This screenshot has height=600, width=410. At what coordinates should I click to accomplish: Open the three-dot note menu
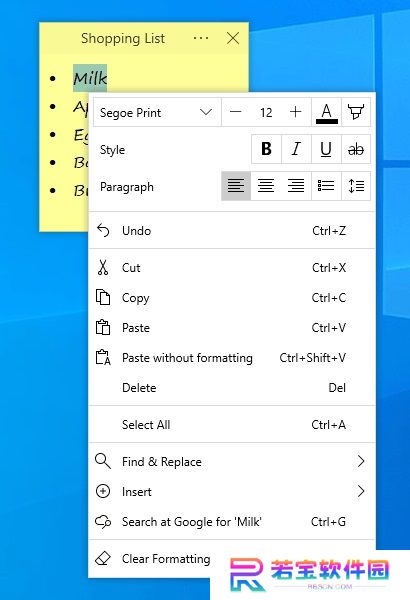click(201, 38)
